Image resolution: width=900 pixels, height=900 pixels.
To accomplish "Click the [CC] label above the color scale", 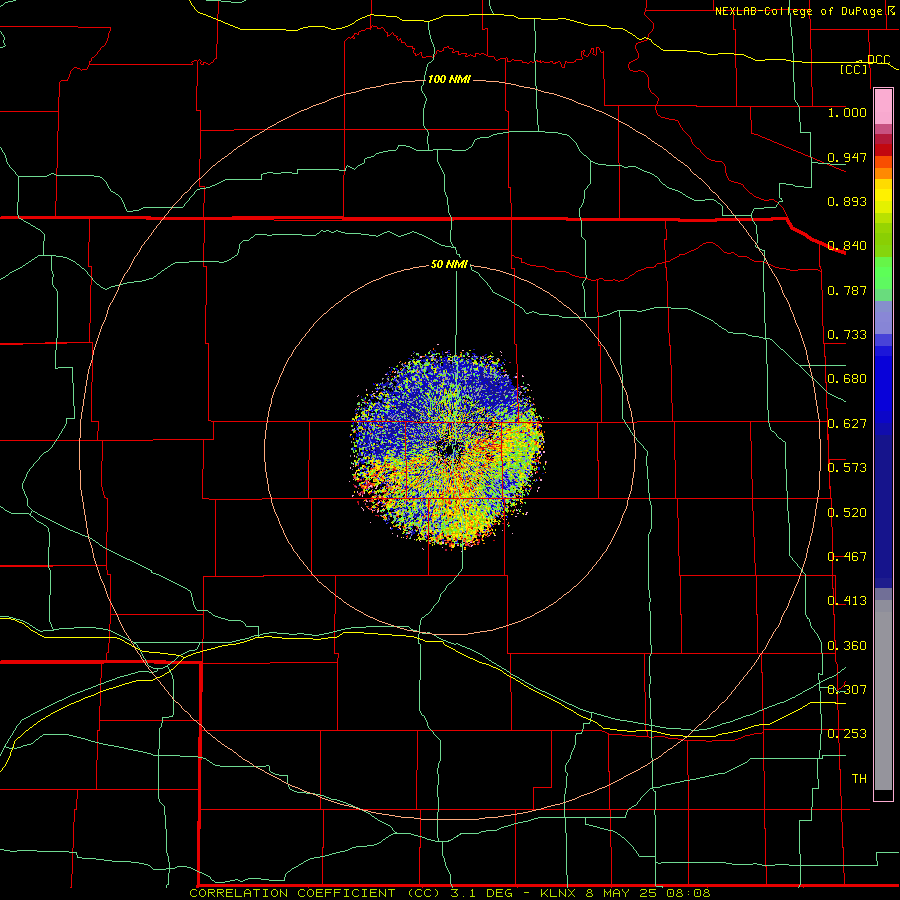I will coord(854,69).
